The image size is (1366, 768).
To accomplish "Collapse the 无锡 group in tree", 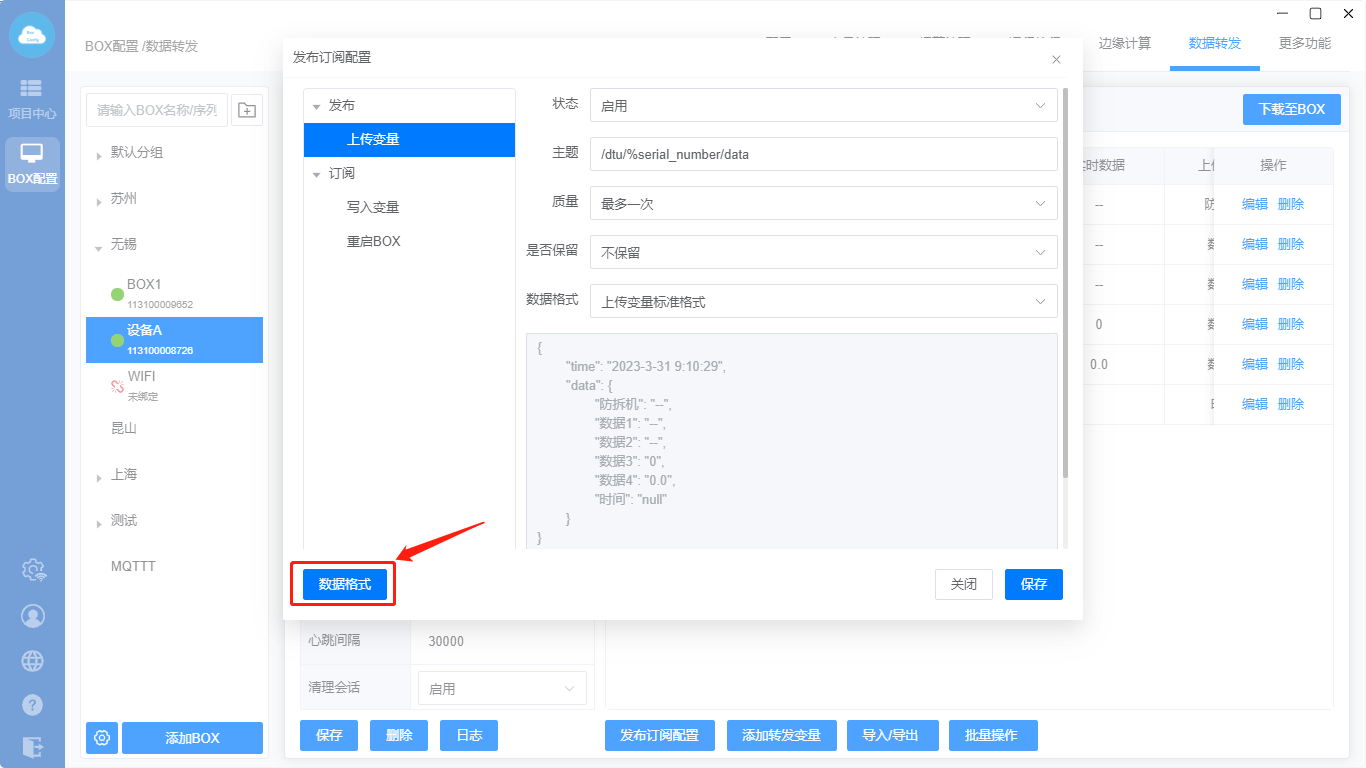I will point(99,246).
